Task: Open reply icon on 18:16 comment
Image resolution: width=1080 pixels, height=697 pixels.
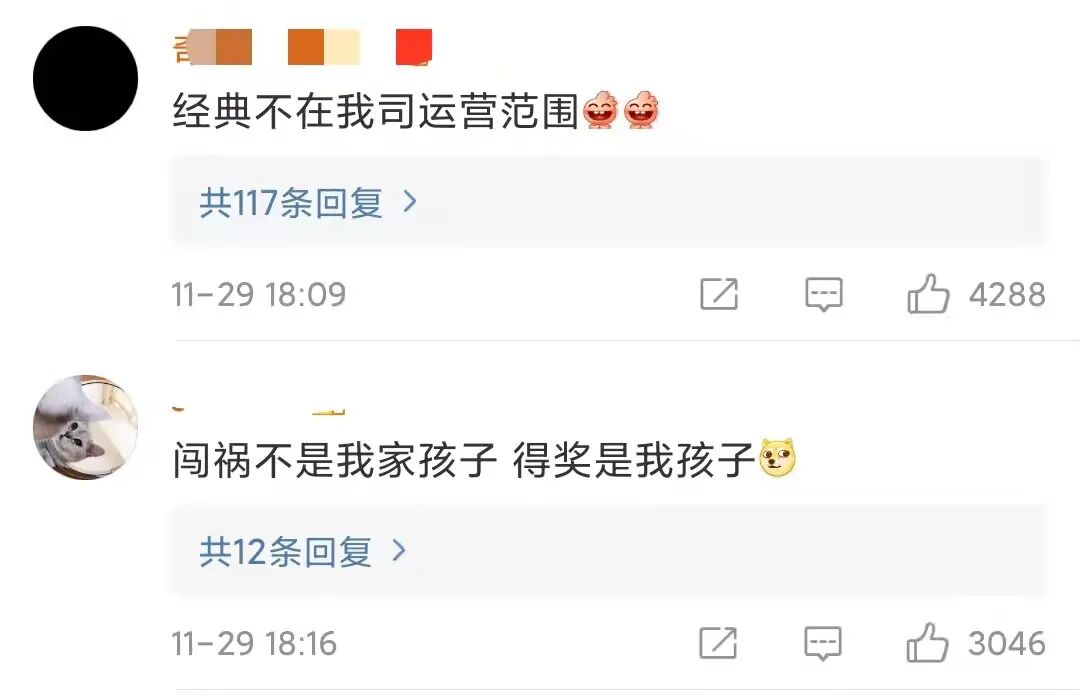Action: point(823,644)
